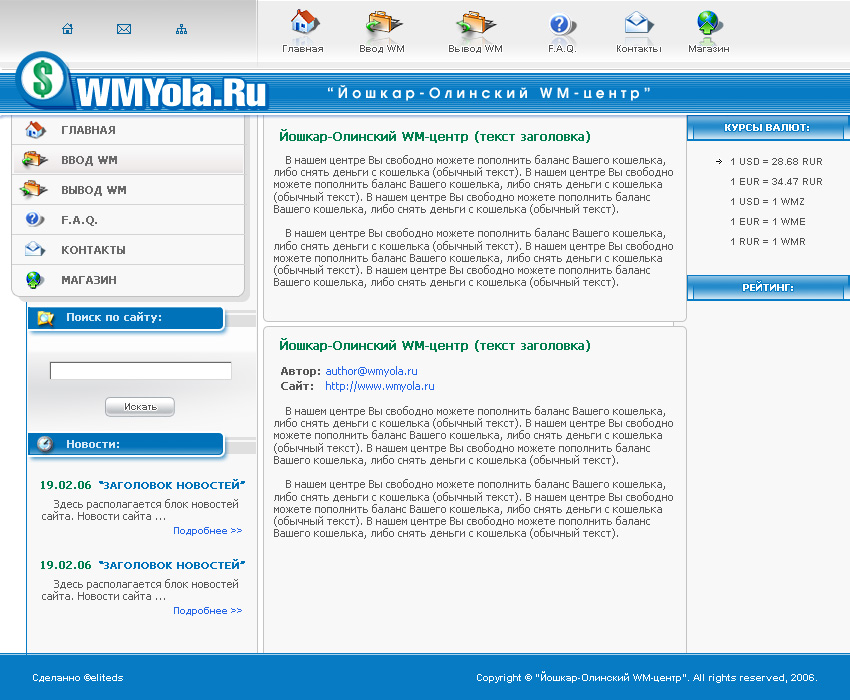
Task: Click the sitemap icon in the header
Action: click(x=181, y=29)
